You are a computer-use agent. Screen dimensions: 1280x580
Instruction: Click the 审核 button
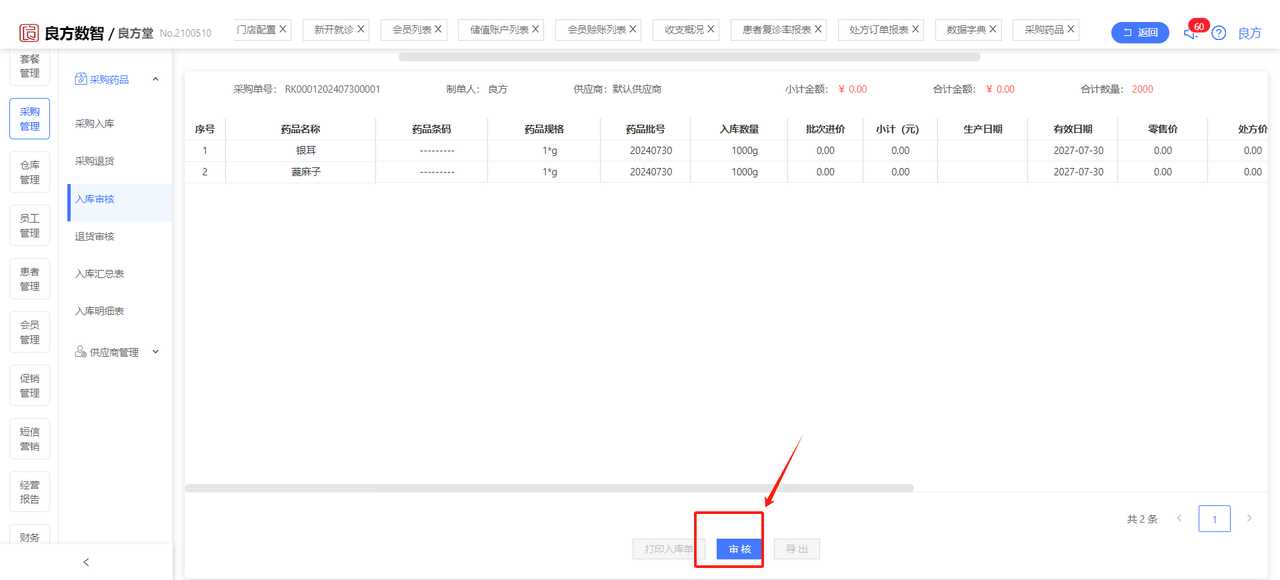pos(740,549)
